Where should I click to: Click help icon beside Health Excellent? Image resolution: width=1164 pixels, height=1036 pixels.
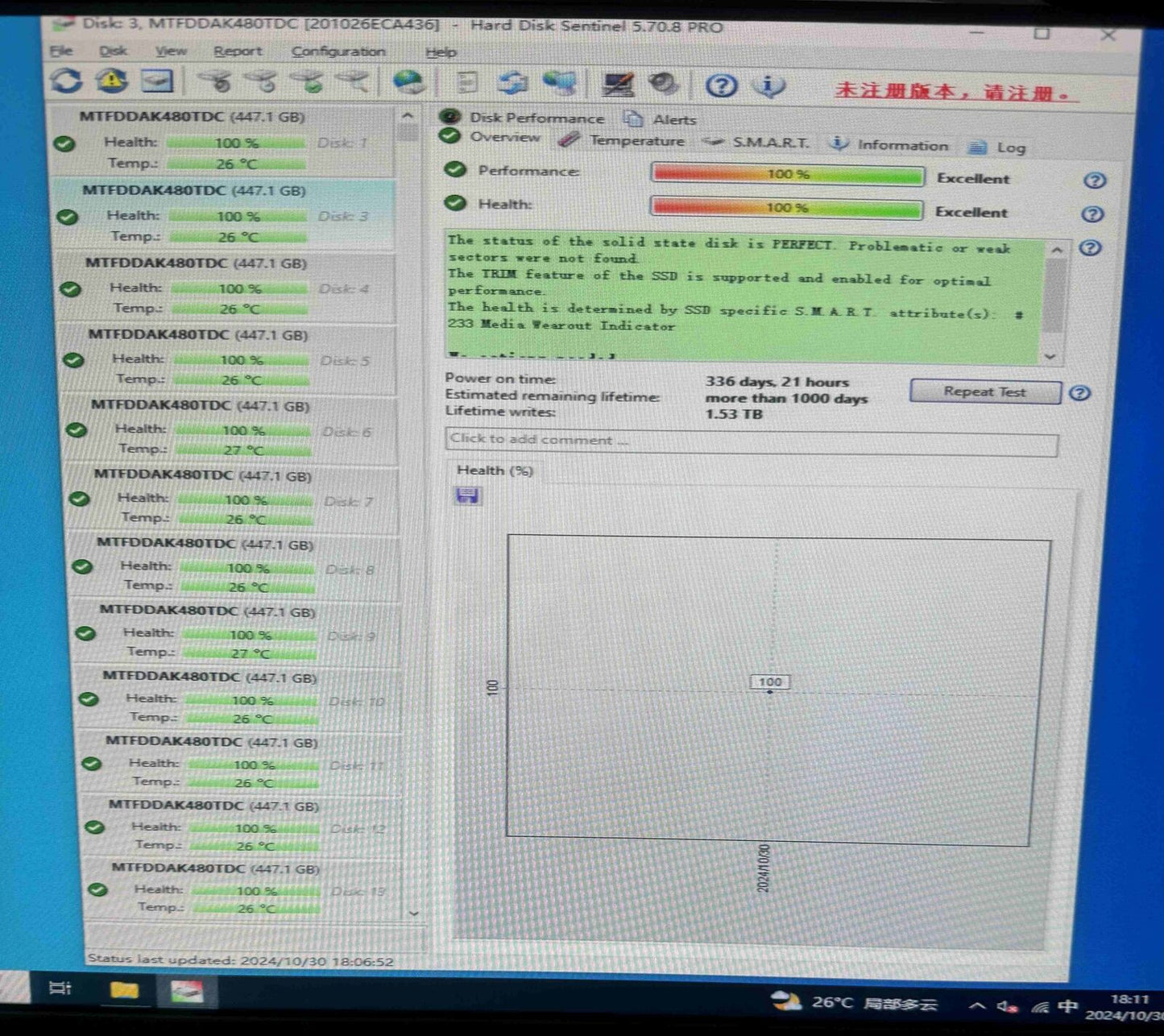(x=1092, y=213)
